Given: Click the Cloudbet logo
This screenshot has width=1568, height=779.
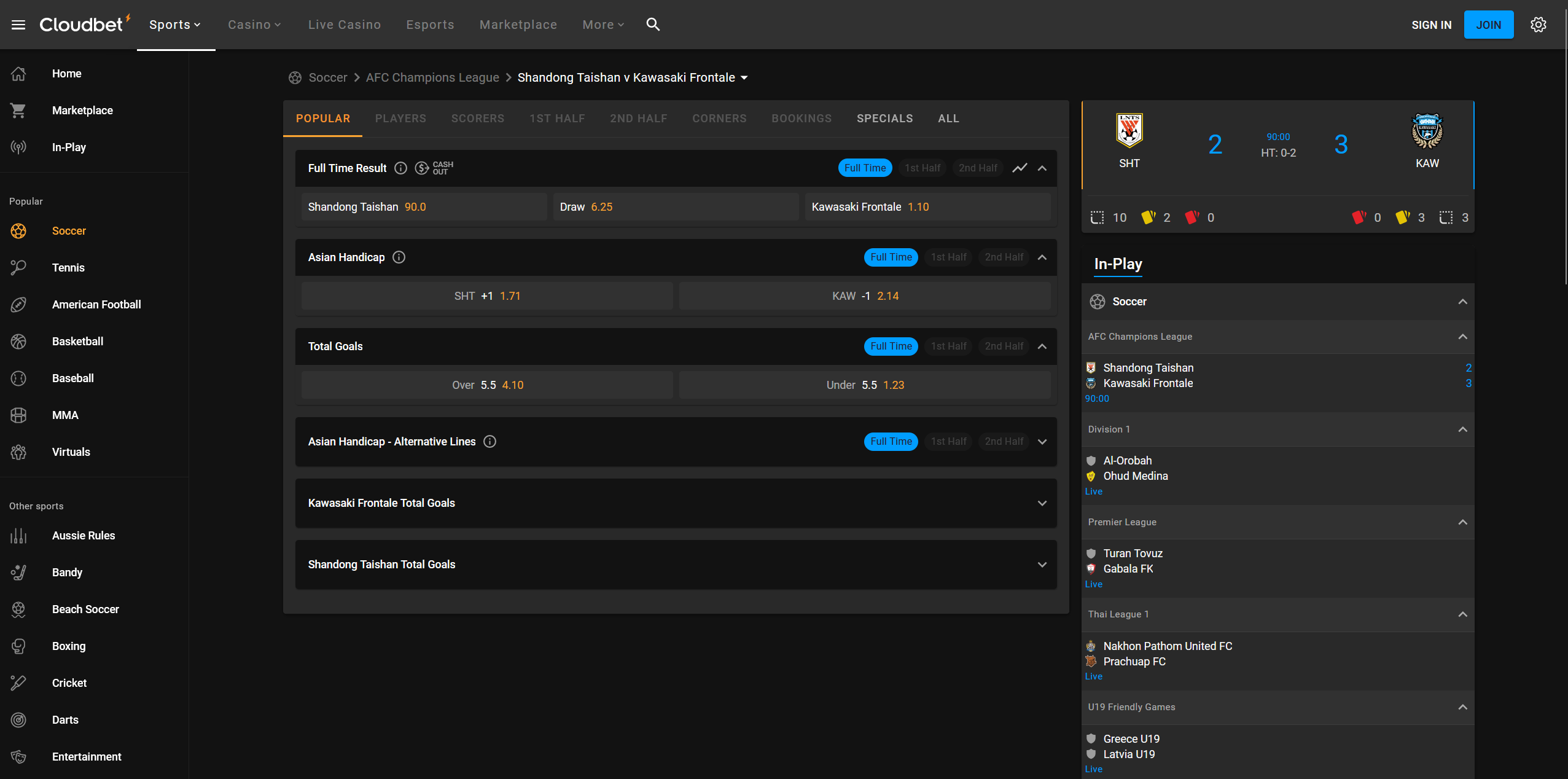Looking at the screenshot, I should (85, 24).
